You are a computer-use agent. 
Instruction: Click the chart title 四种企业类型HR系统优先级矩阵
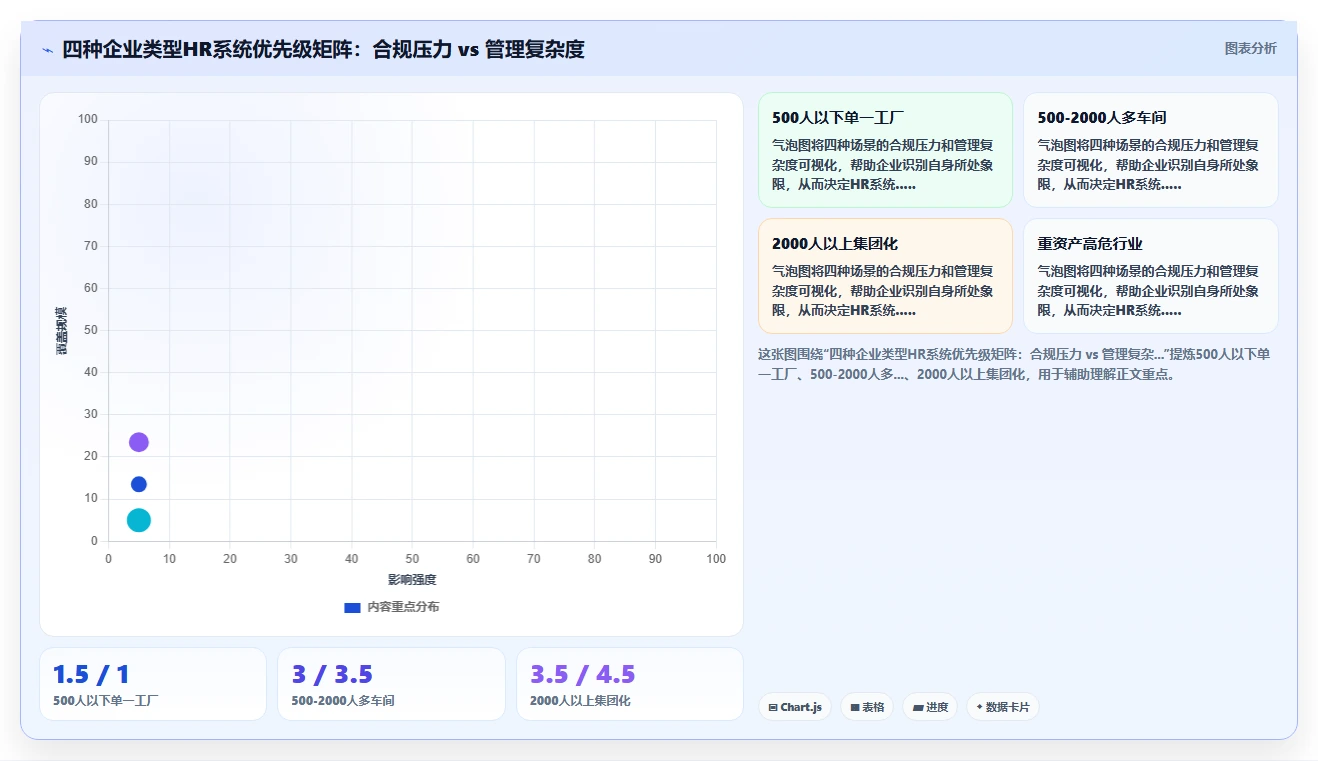[x=323, y=49]
